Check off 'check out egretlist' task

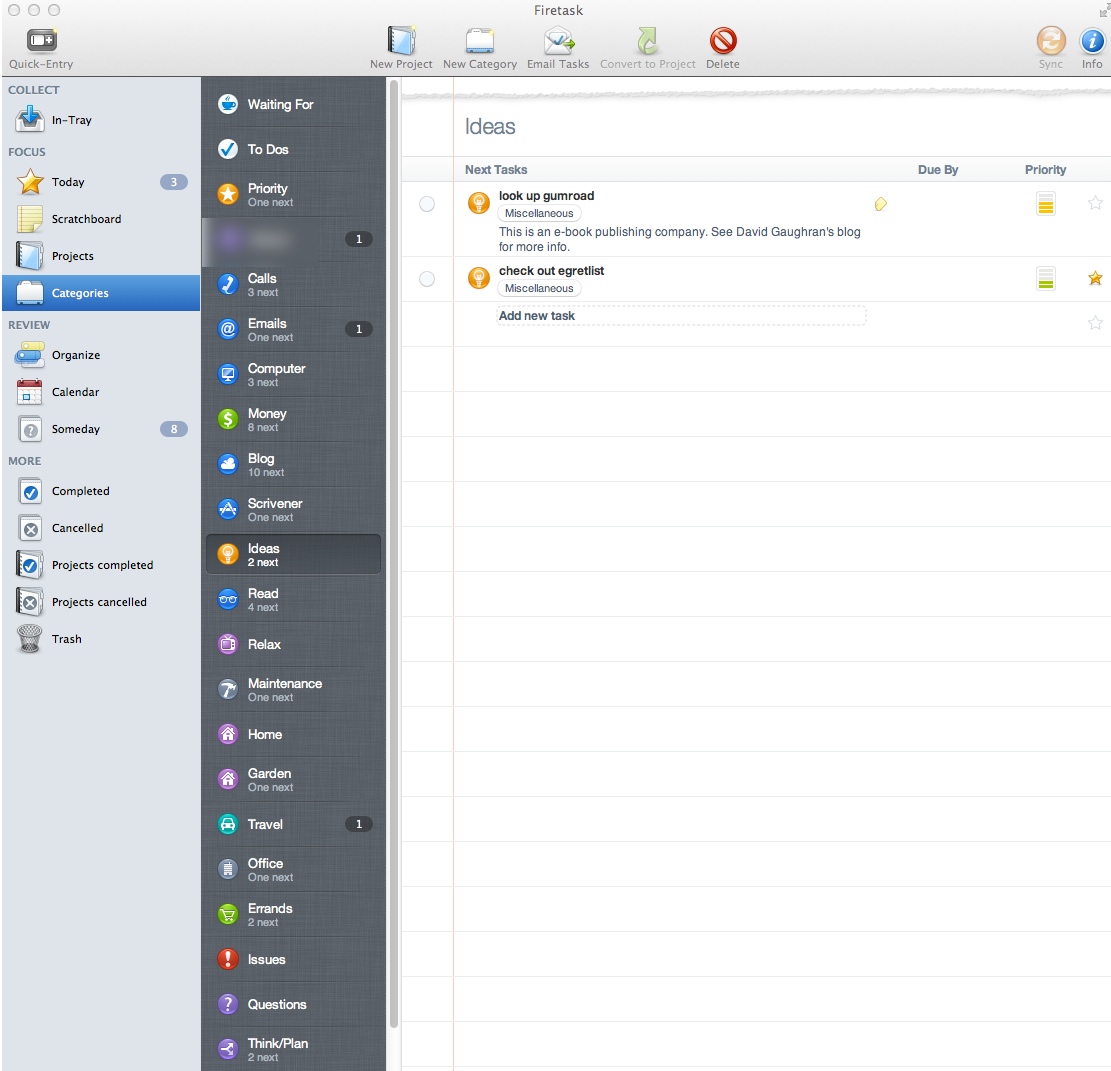pos(427,279)
